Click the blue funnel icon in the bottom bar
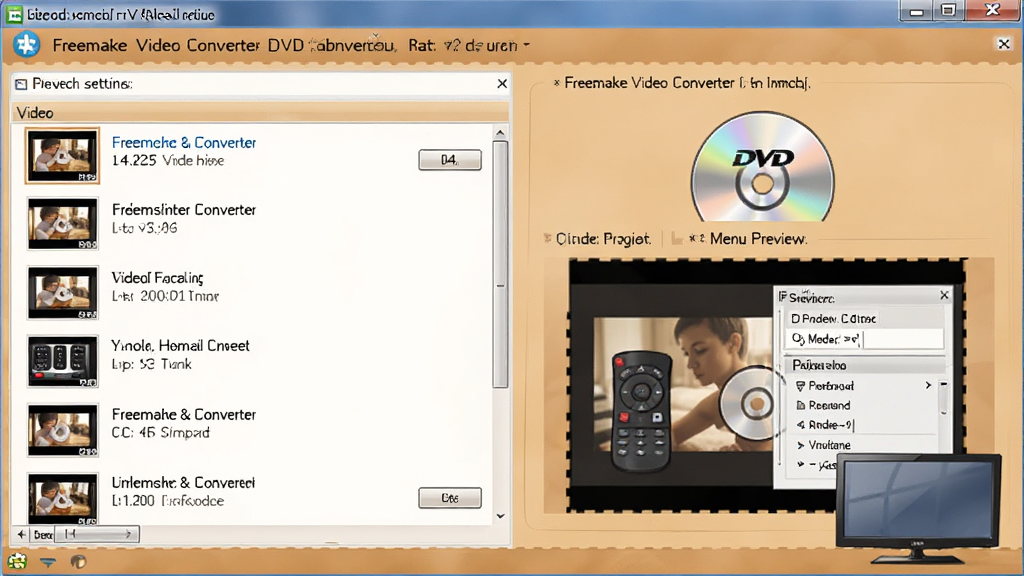This screenshot has width=1024, height=576. click(x=48, y=562)
